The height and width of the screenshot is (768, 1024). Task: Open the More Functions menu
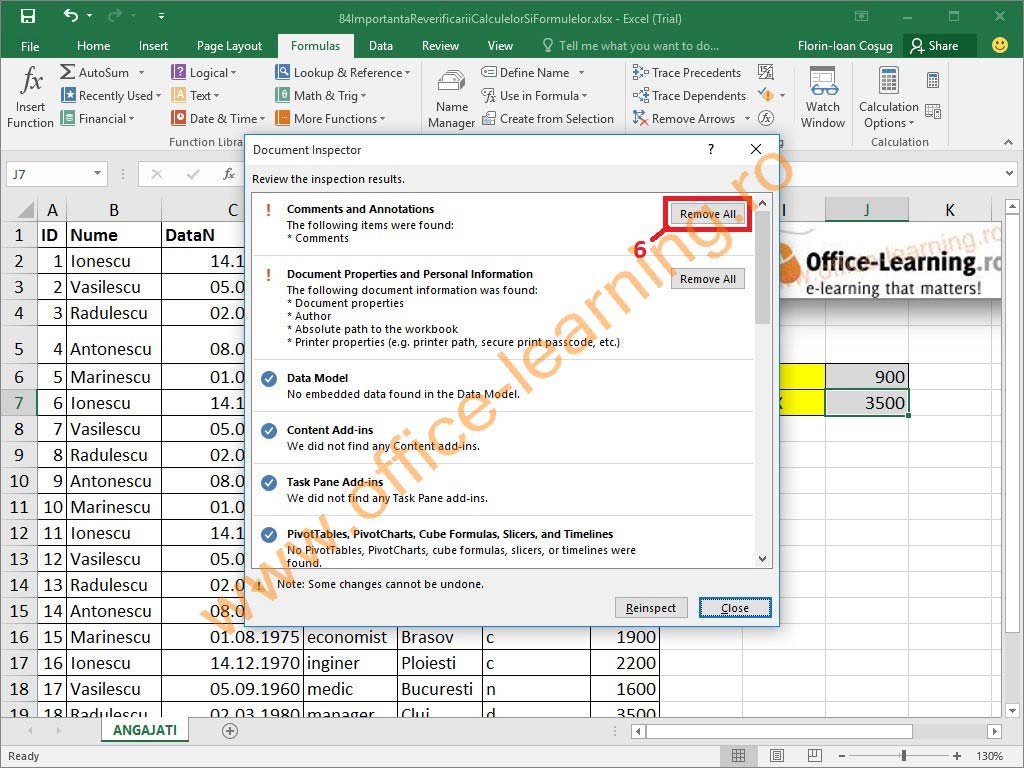click(x=330, y=119)
